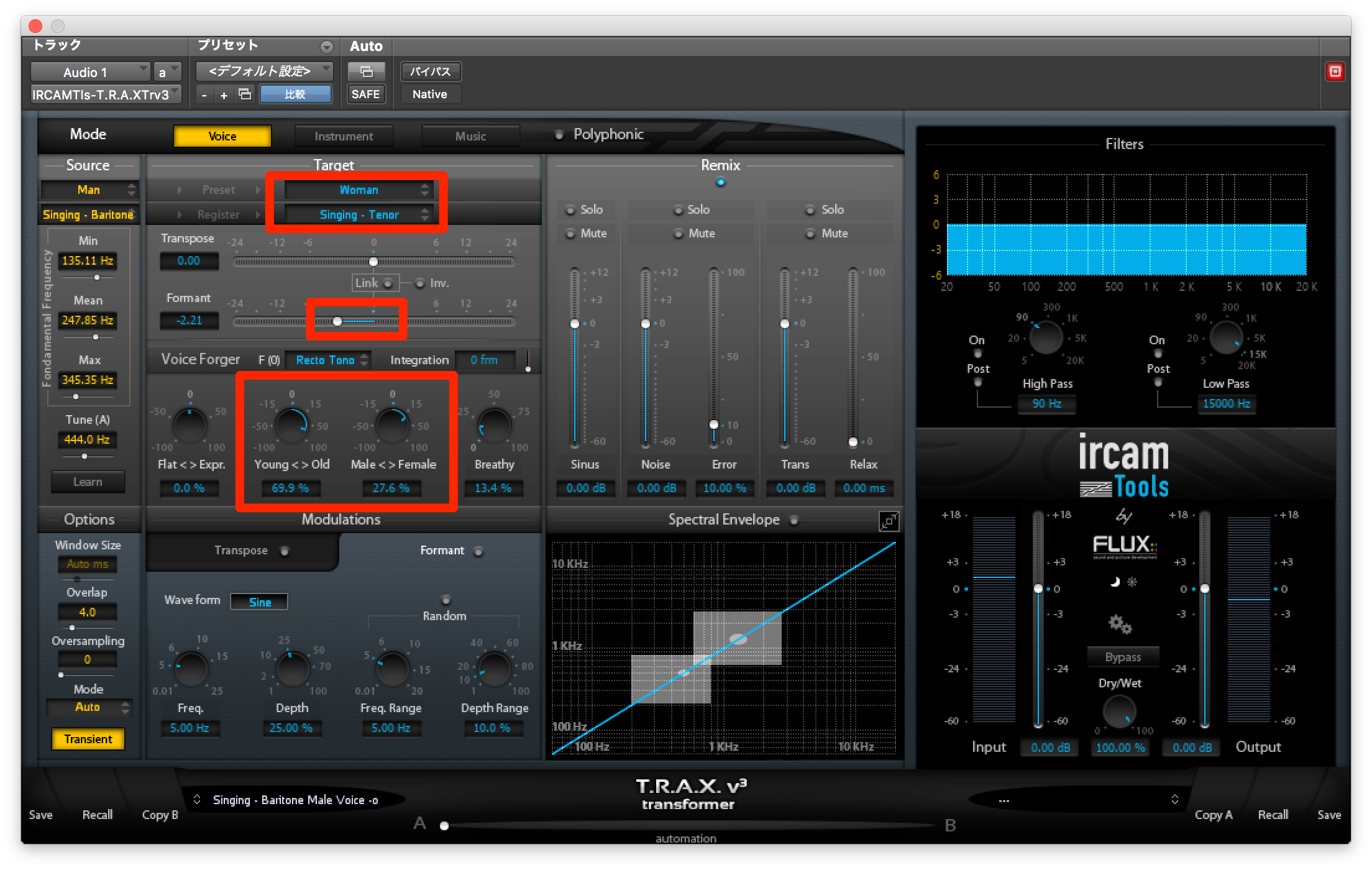The height and width of the screenshot is (870, 1372).
Task: Select the Music mode tab
Action: 470,136
